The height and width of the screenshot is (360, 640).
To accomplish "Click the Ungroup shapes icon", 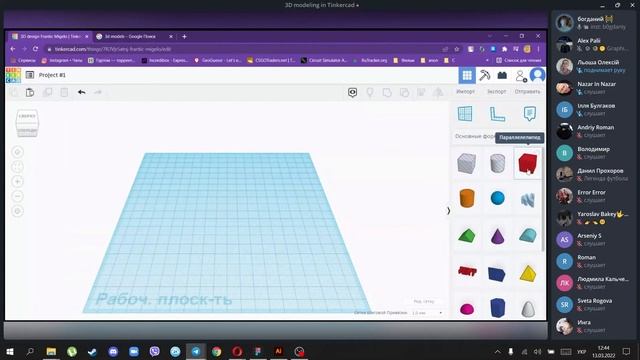I will tap(404, 92).
